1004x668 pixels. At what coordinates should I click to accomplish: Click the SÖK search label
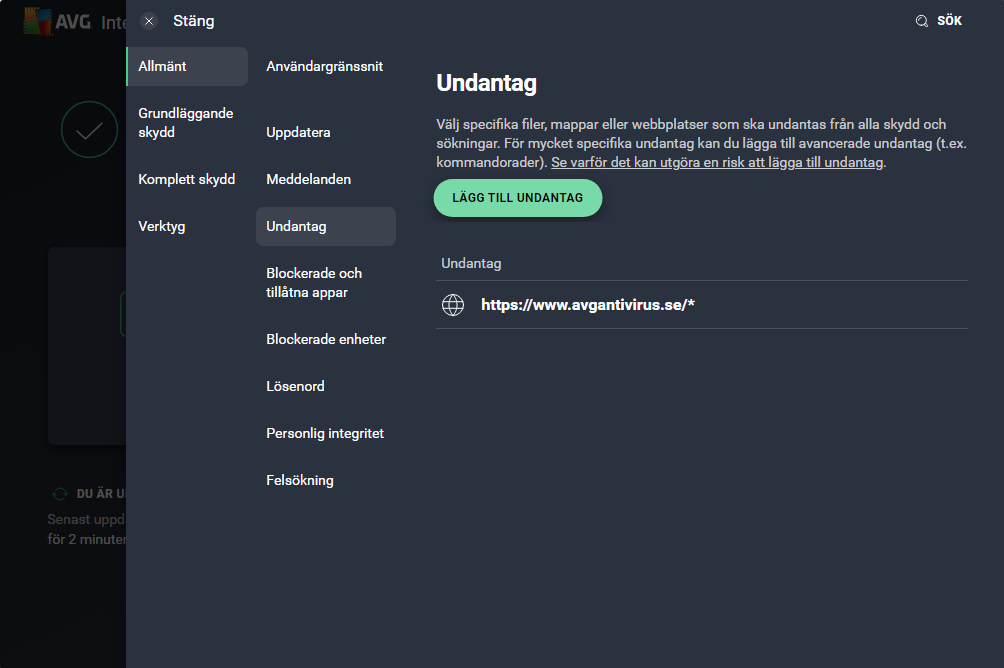(949, 21)
